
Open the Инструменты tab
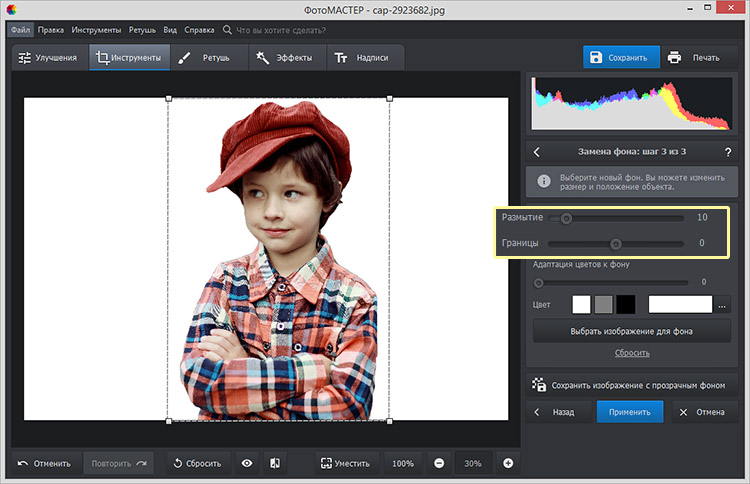pyautogui.click(x=128, y=57)
